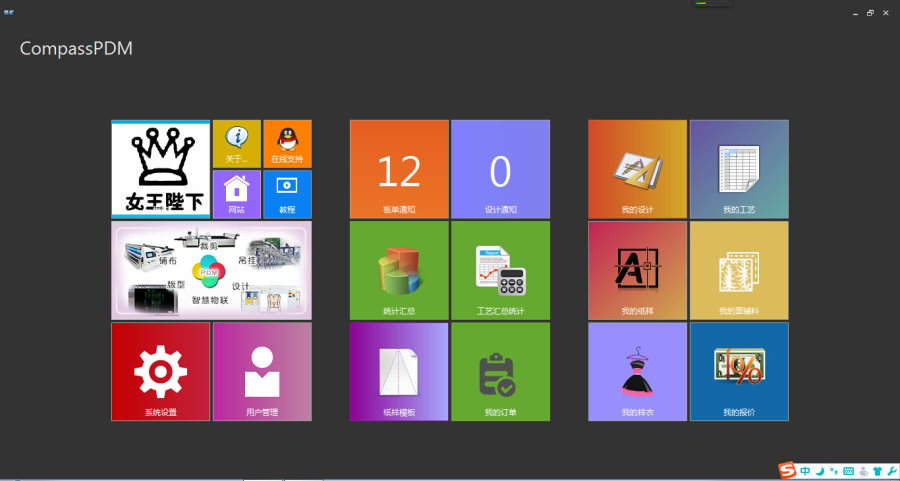
Task: Open 我的设计 drafting tools tile
Action: pyautogui.click(x=638, y=169)
